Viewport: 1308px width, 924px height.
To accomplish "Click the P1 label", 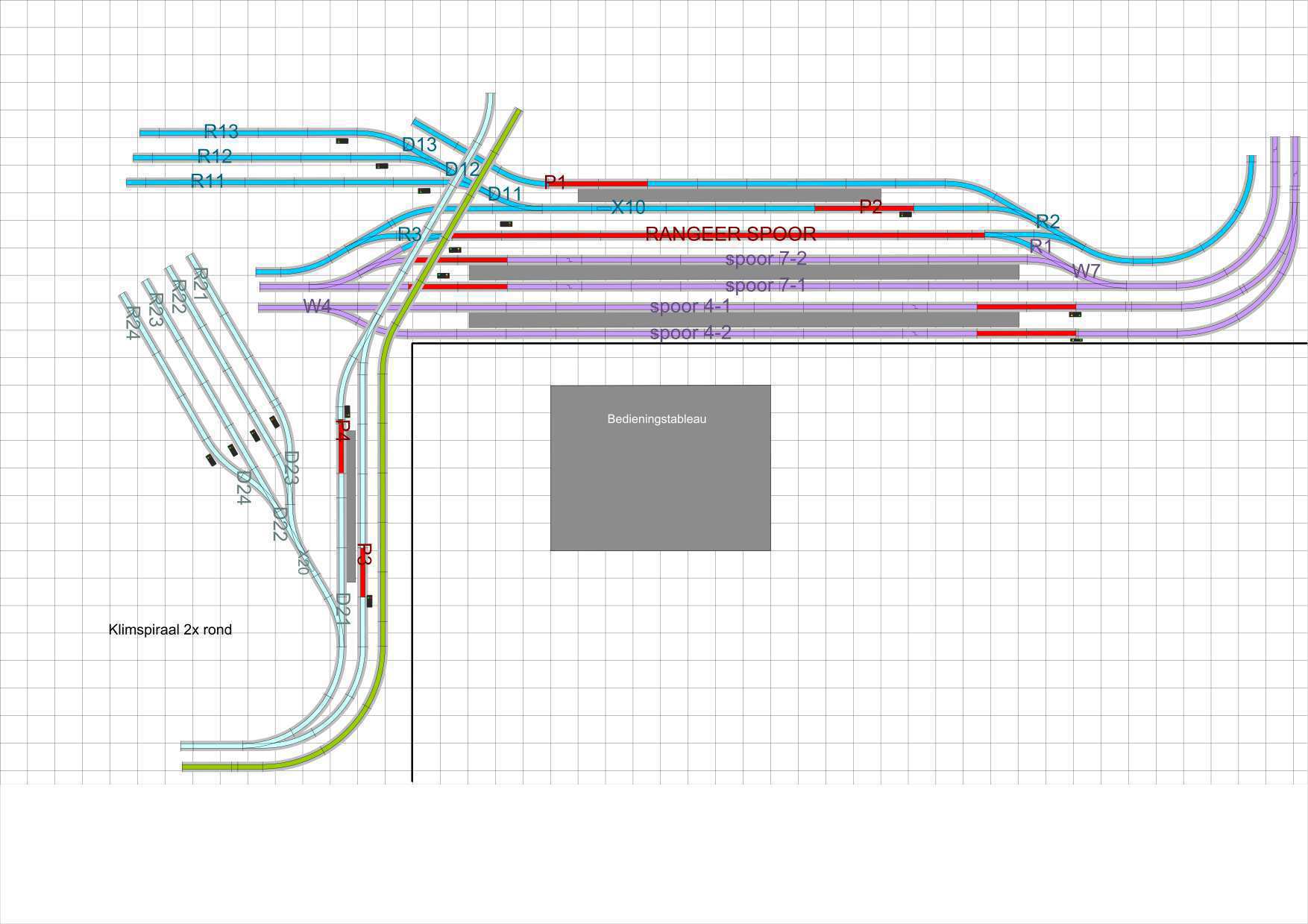I will [x=555, y=183].
